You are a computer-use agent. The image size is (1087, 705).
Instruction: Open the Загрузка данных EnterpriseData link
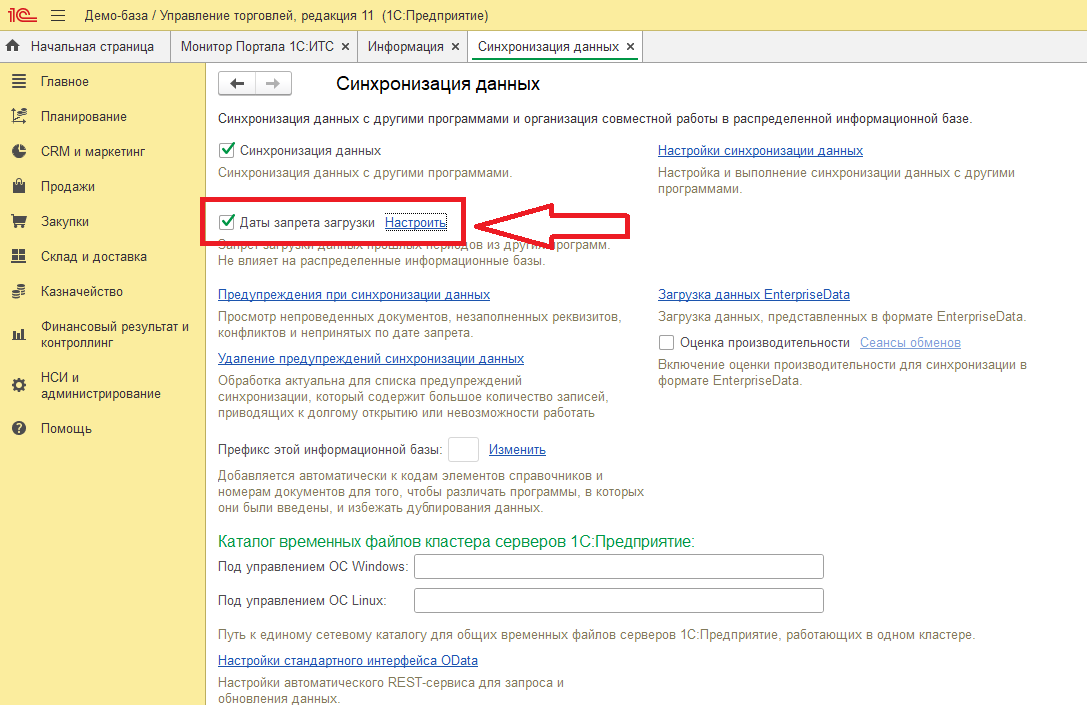point(754,295)
